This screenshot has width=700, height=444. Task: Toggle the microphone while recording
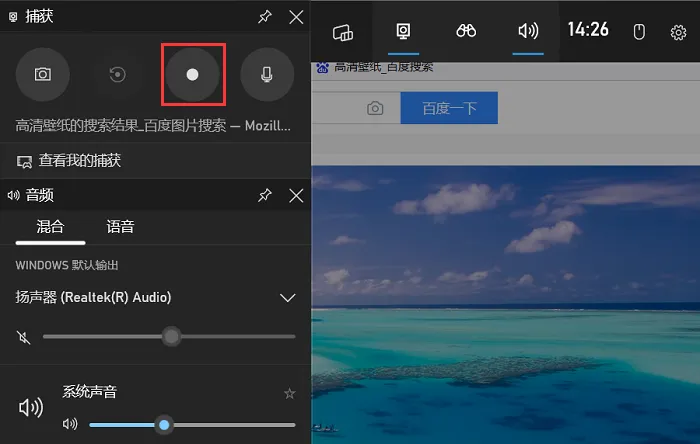[267, 74]
